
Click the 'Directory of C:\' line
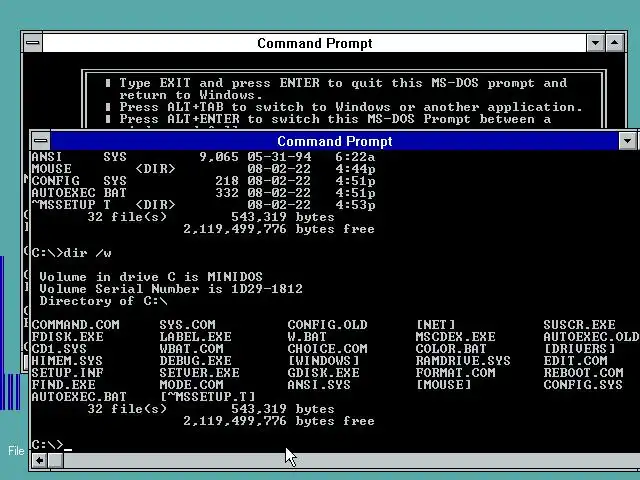(x=103, y=301)
